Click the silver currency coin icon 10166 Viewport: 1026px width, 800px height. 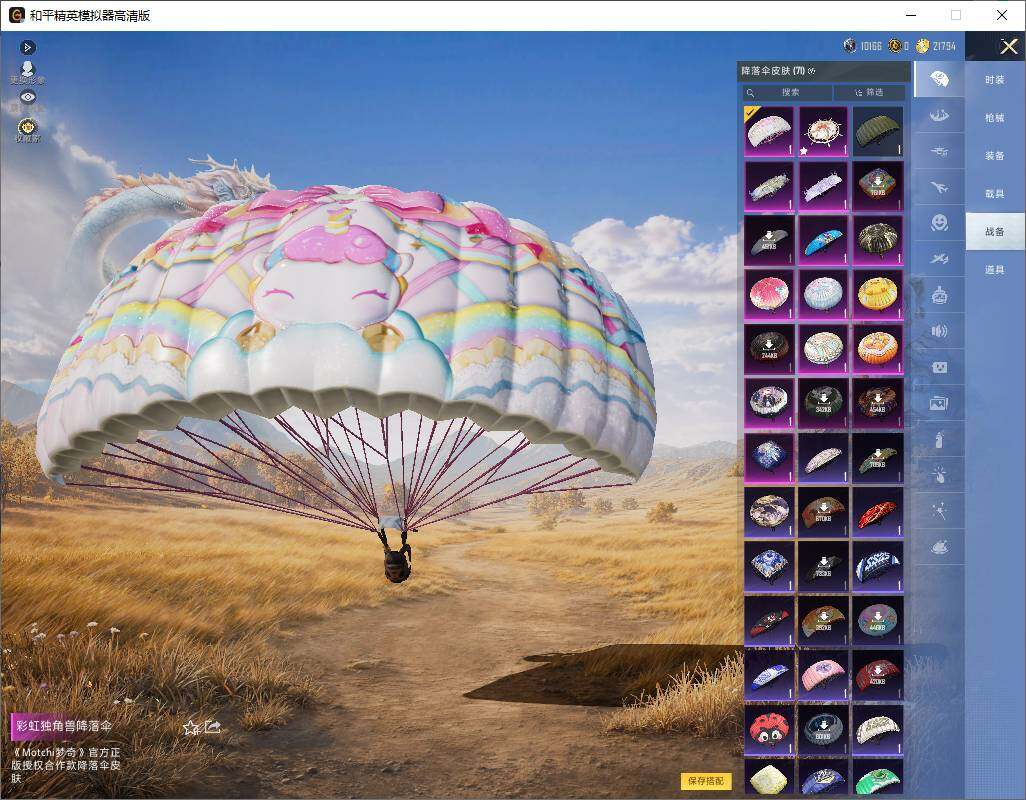[x=850, y=46]
